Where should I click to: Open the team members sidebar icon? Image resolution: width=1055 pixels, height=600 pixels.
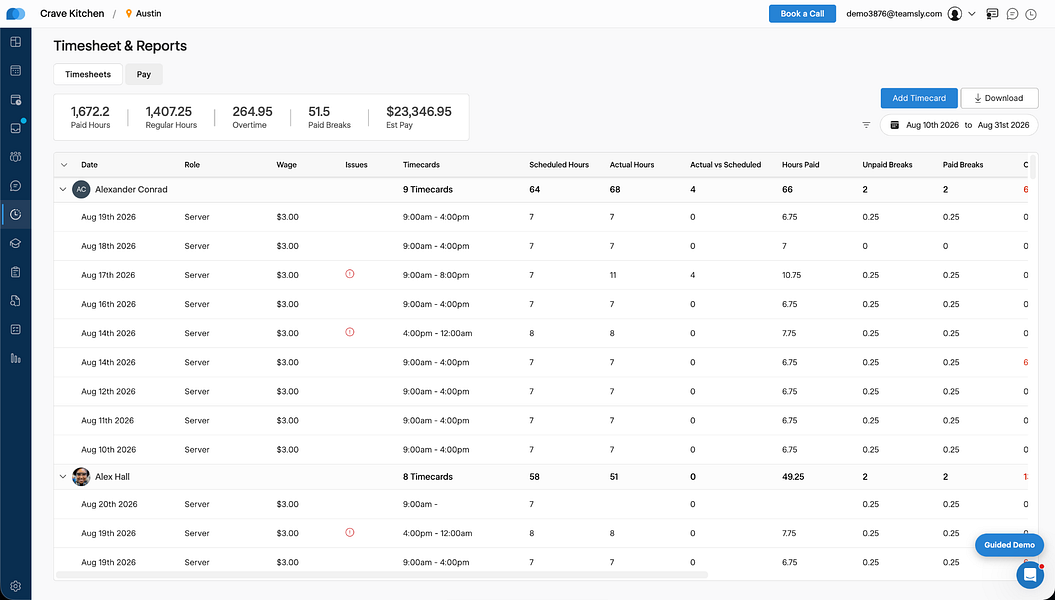pos(15,157)
